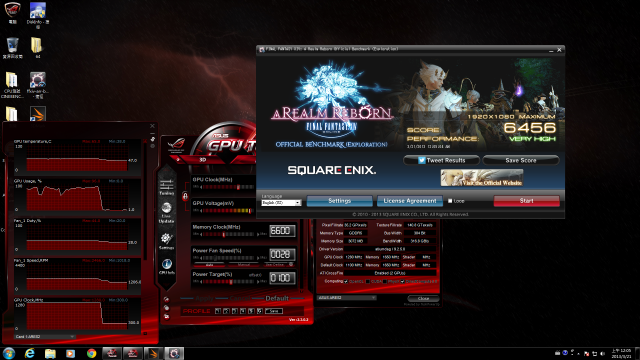Image resolution: width=640 pixels, height=360 pixels.
Task: Open Windows Media Player from taskbar
Action: (x=71, y=353)
